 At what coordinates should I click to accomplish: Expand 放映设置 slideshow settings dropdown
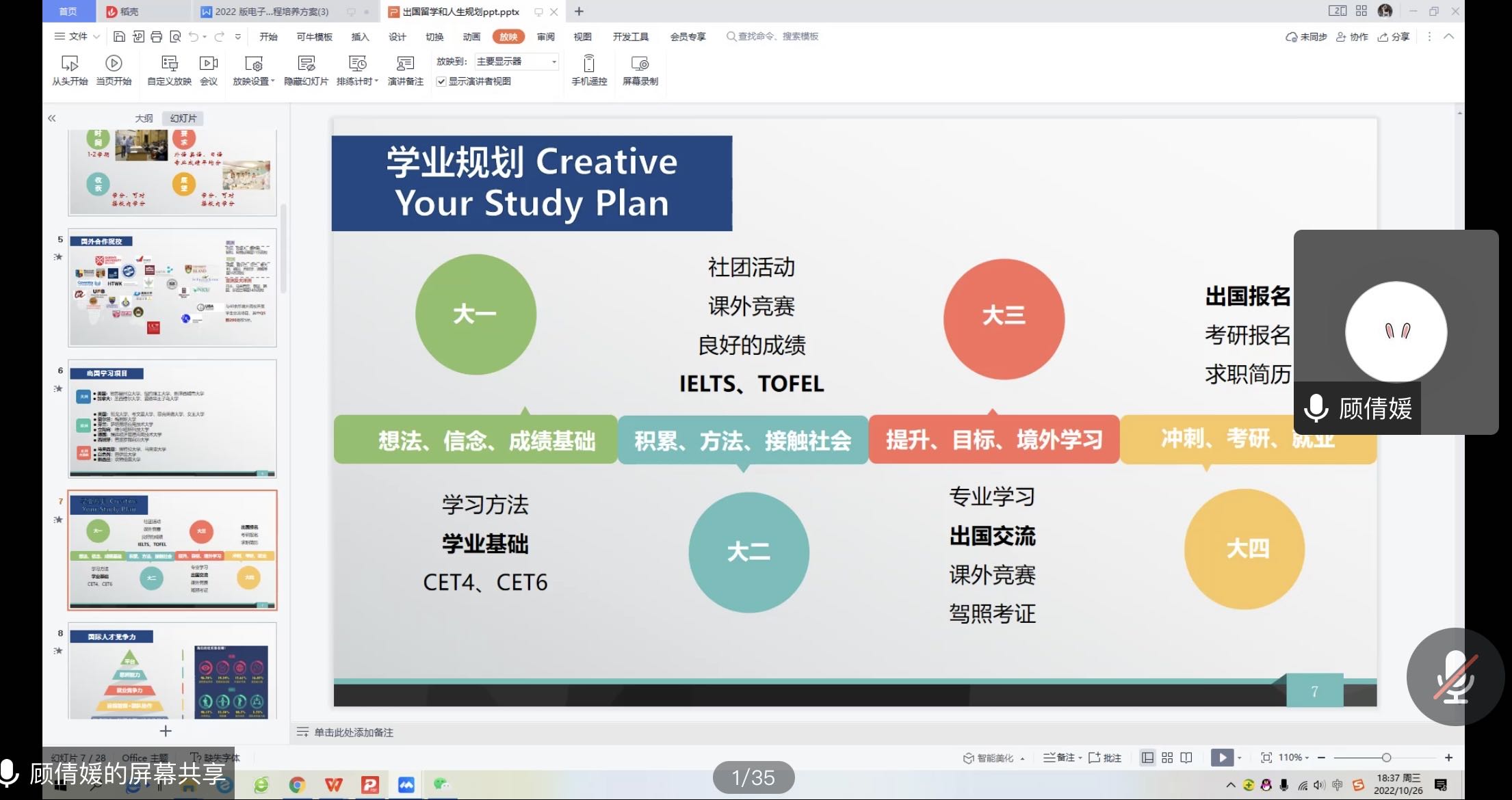tap(272, 81)
